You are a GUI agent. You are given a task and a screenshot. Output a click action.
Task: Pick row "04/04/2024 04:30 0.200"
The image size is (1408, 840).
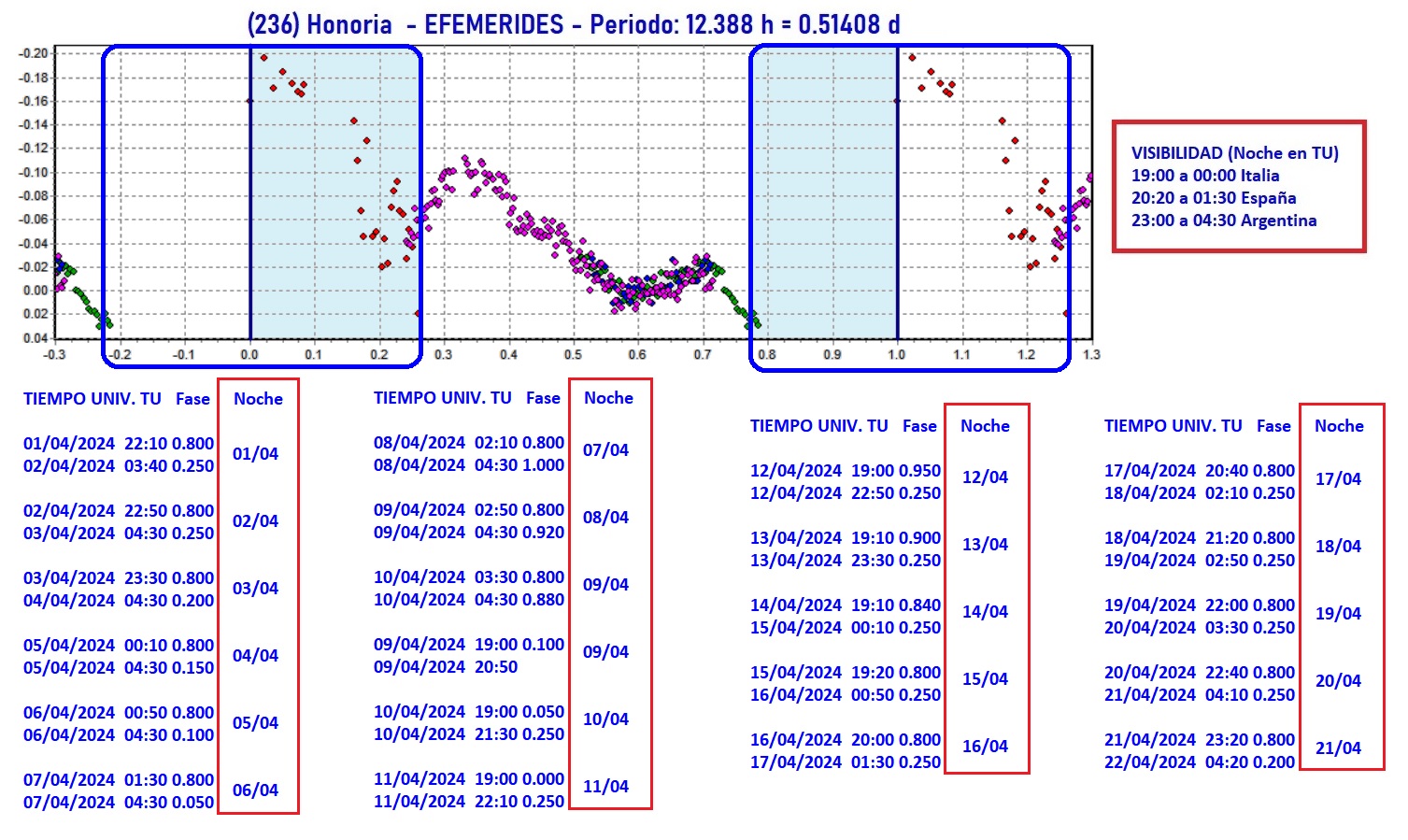[x=119, y=600]
